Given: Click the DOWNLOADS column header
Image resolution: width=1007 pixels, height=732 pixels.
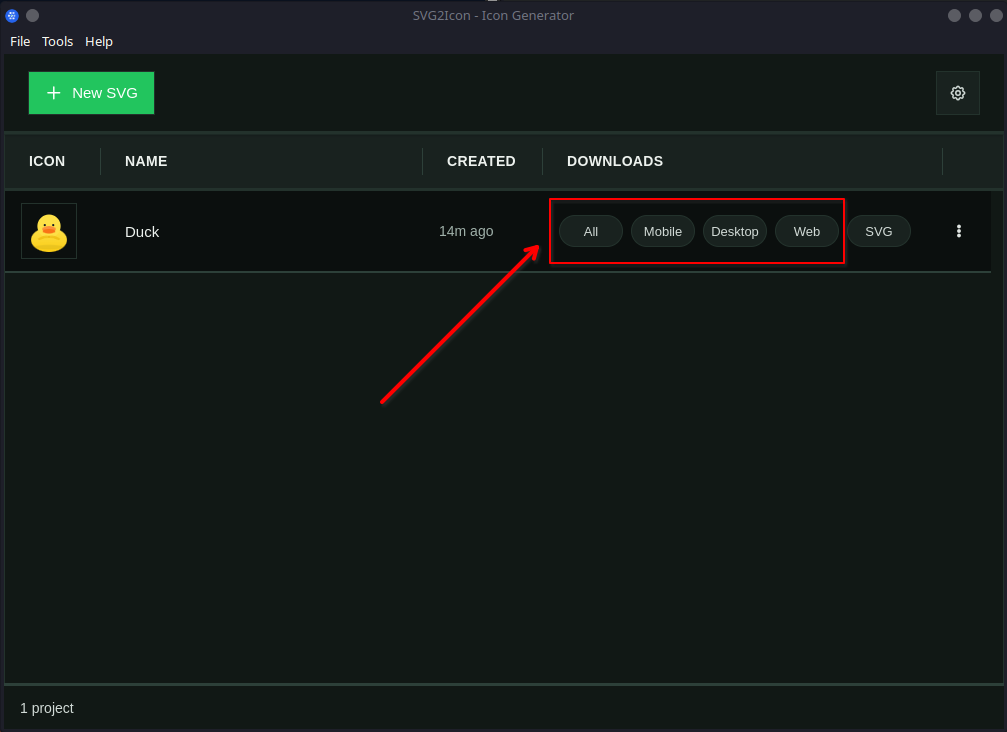Looking at the screenshot, I should (x=614, y=161).
